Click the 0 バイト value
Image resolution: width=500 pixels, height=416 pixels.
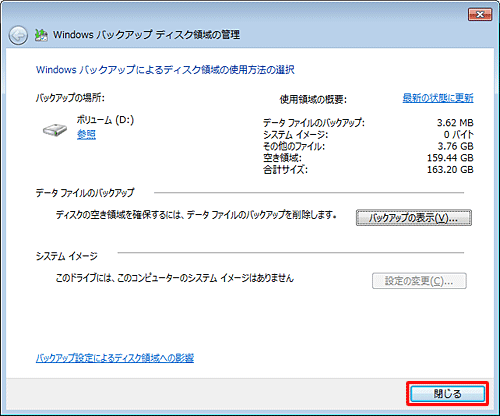point(458,134)
